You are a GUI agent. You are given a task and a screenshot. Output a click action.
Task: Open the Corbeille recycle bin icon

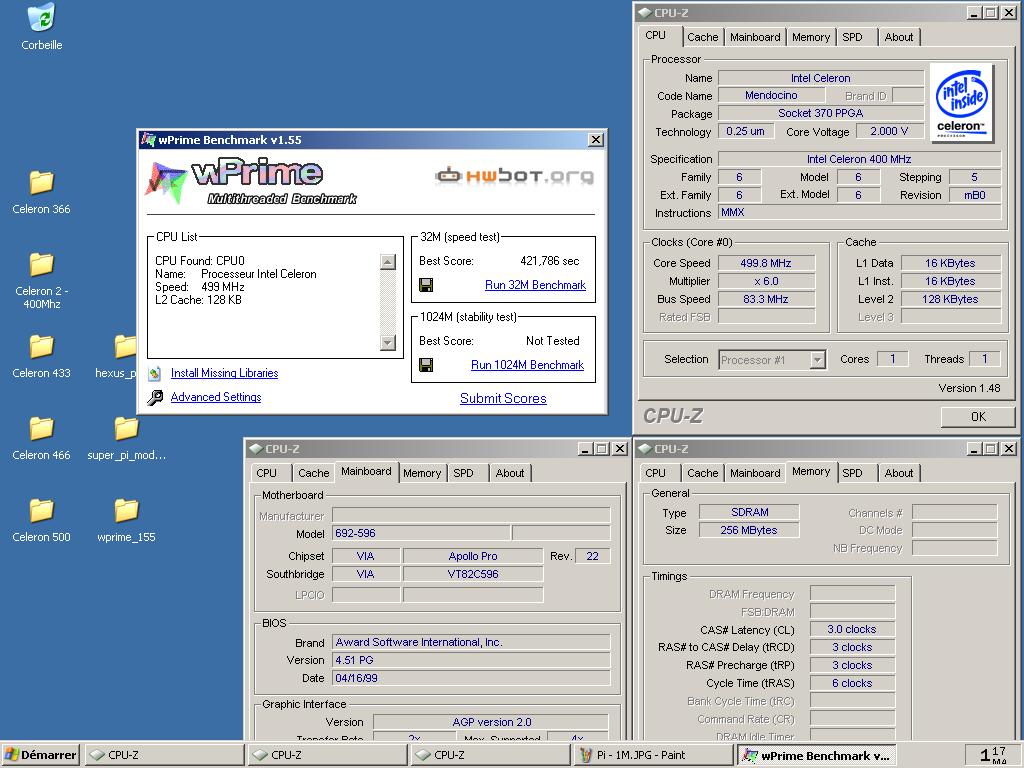coord(42,18)
